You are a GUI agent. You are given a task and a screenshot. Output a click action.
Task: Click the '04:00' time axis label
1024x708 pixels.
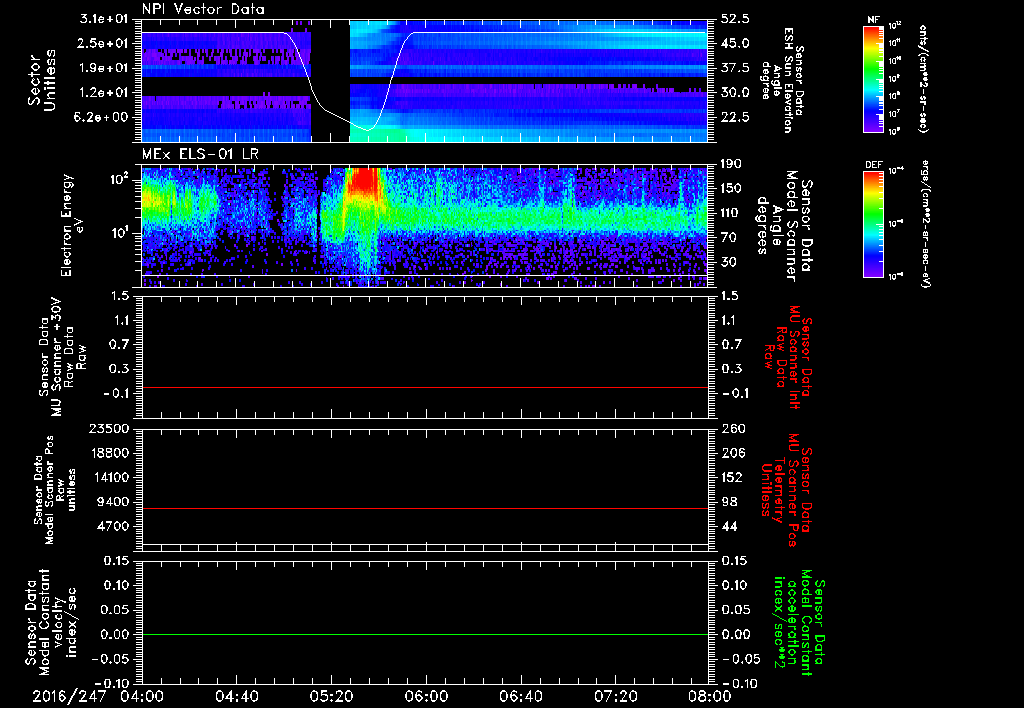point(142,696)
